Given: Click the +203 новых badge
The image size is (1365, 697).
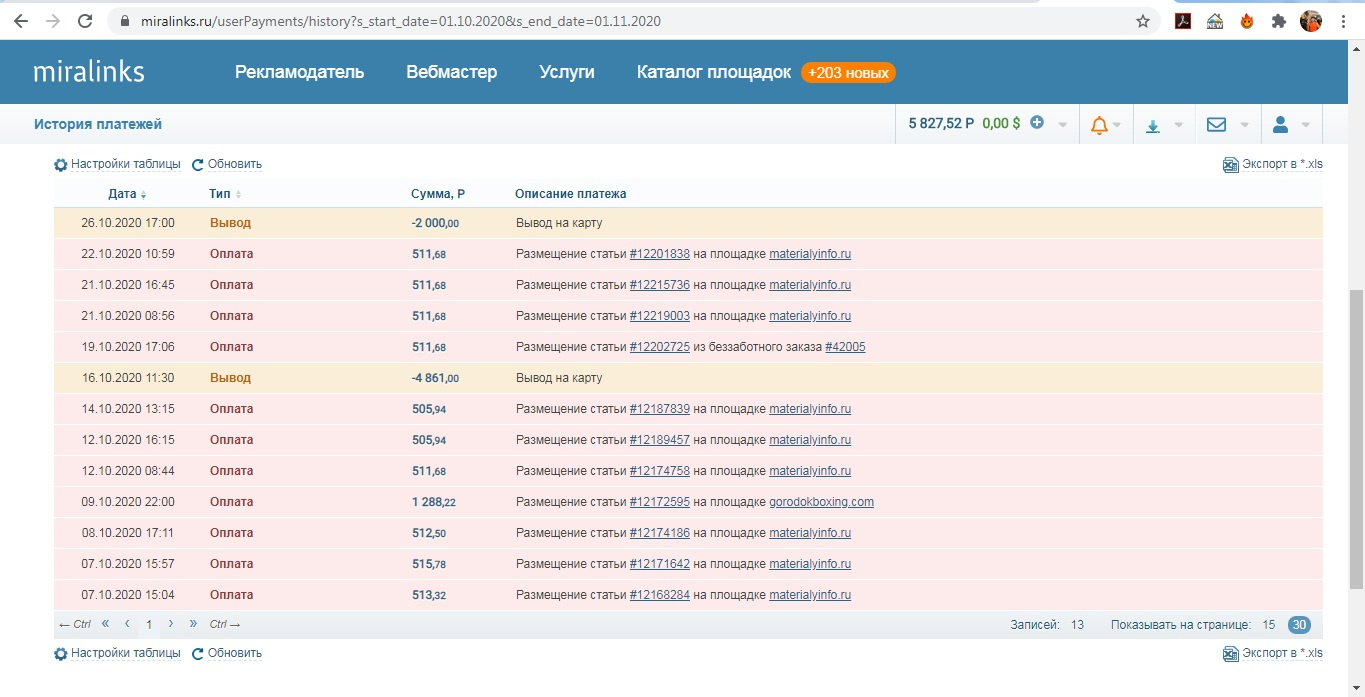Looking at the screenshot, I should (848, 73).
